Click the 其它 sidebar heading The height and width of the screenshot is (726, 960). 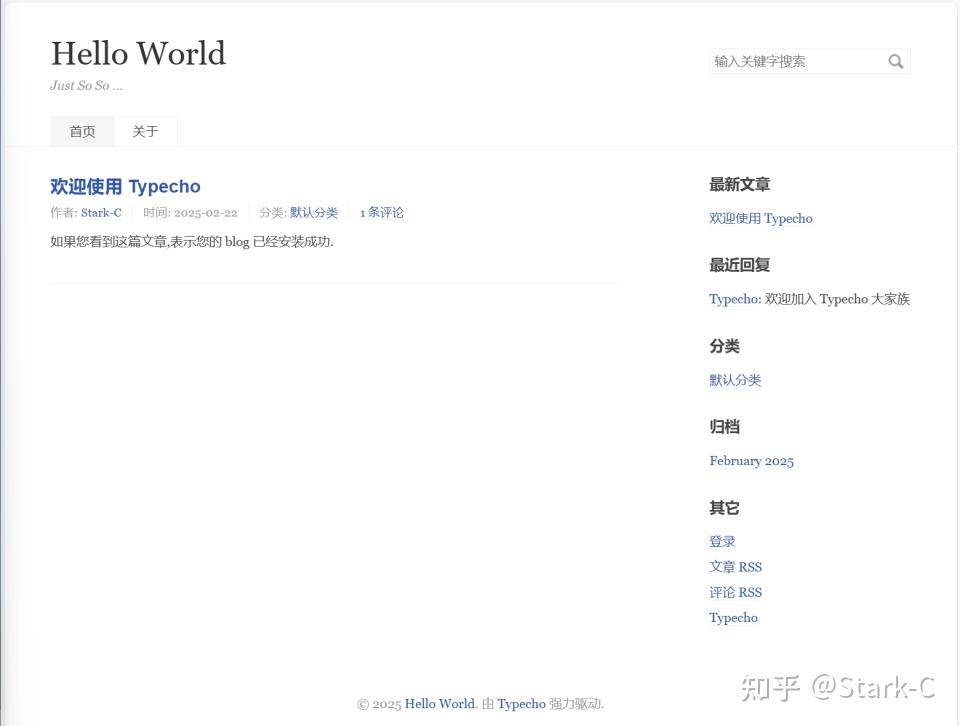pyautogui.click(x=724, y=507)
